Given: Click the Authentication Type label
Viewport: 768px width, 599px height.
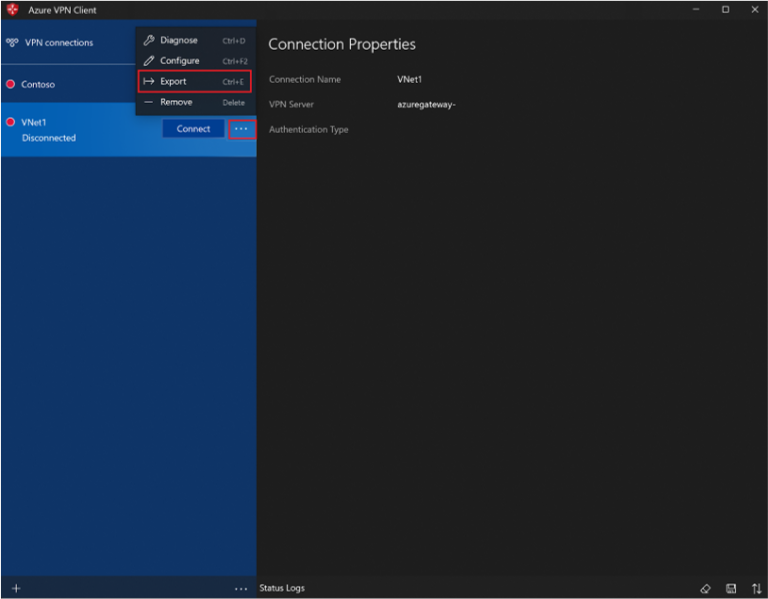Looking at the screenshot, I should (309, 130).
